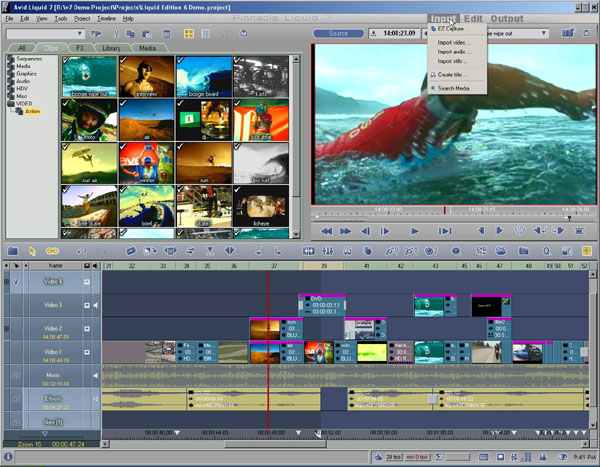This screenshot has width=600, height=467.
Task: Choose 'Import video ...' from the Input menu
Action: point(454,42)
